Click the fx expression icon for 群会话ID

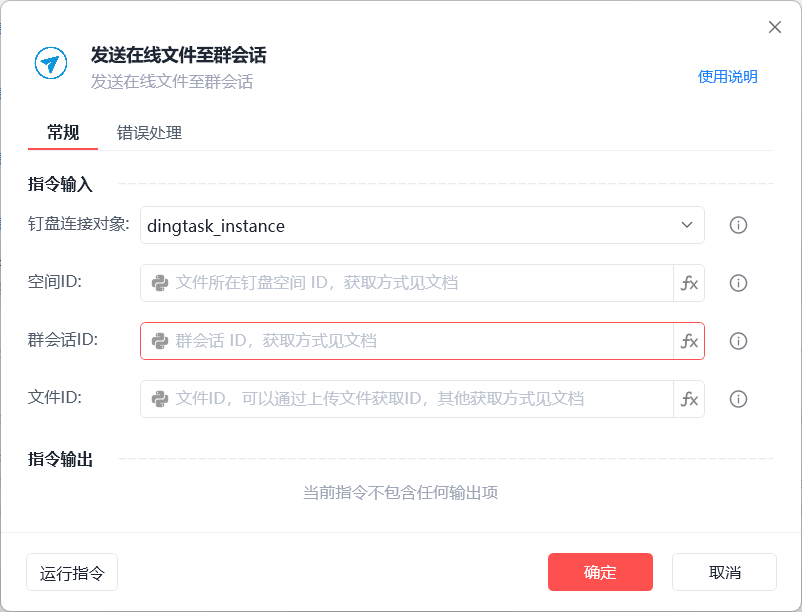point(689,341)
